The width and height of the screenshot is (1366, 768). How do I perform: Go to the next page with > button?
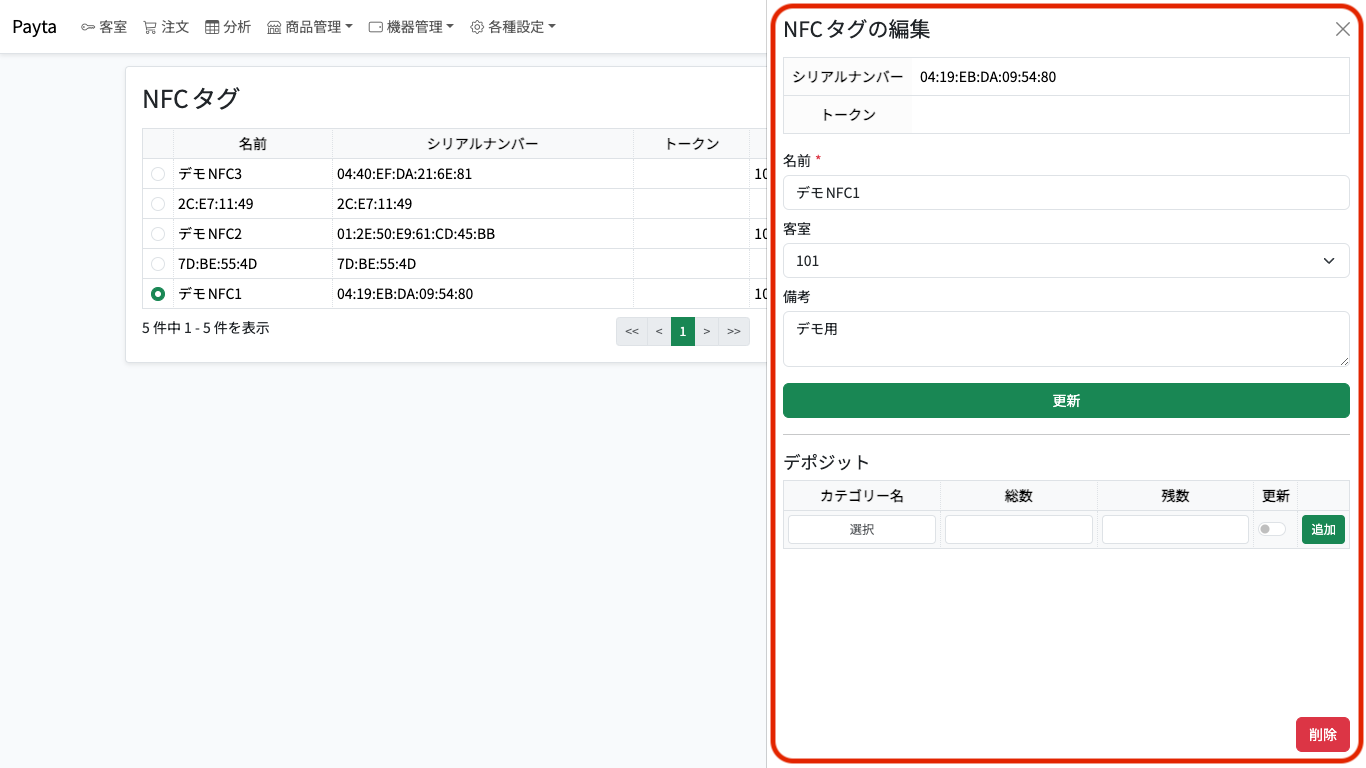click(707, 331)
